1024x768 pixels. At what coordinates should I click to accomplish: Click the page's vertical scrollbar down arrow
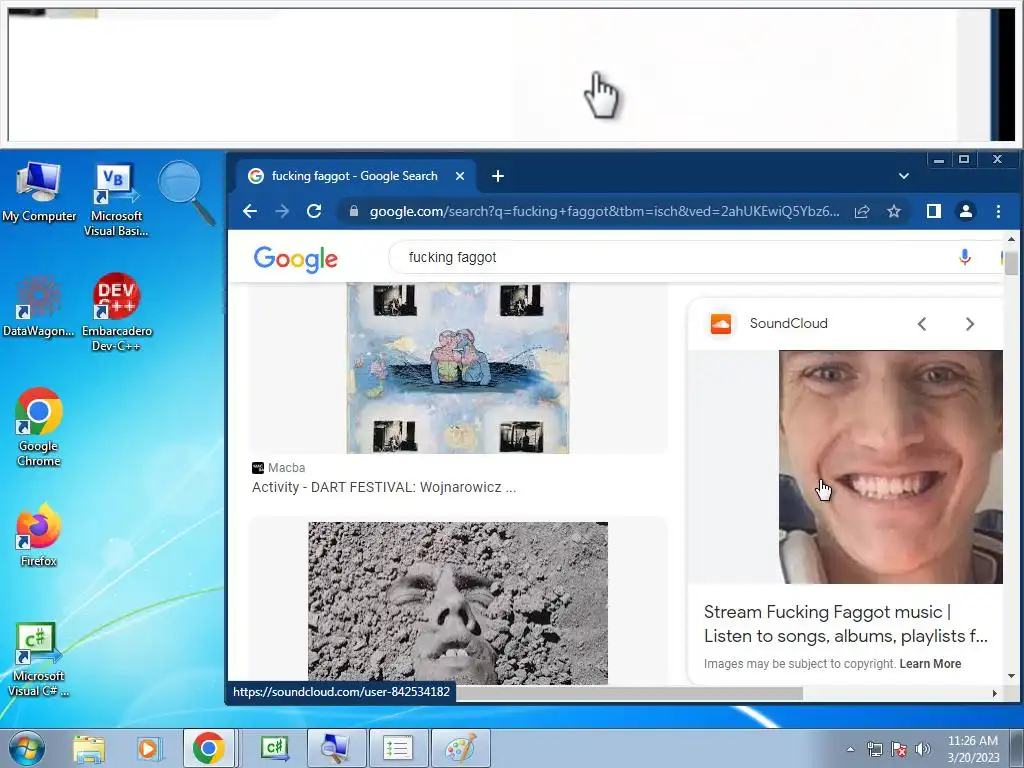click(x=1011, y=676)
